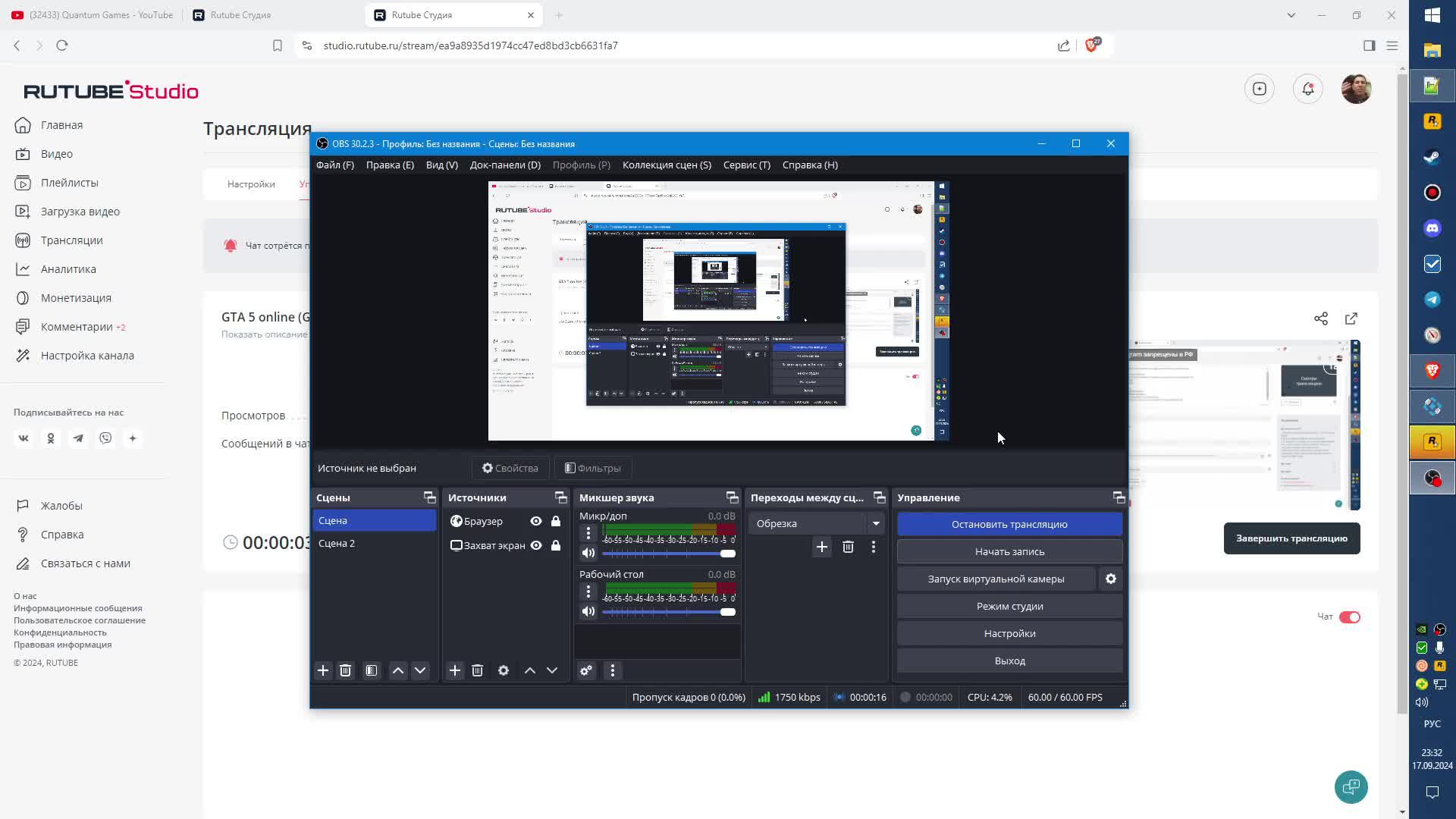Toggle the Чат switch off
Viewport: 1456px width, 819px height.
coord(1349,617)
